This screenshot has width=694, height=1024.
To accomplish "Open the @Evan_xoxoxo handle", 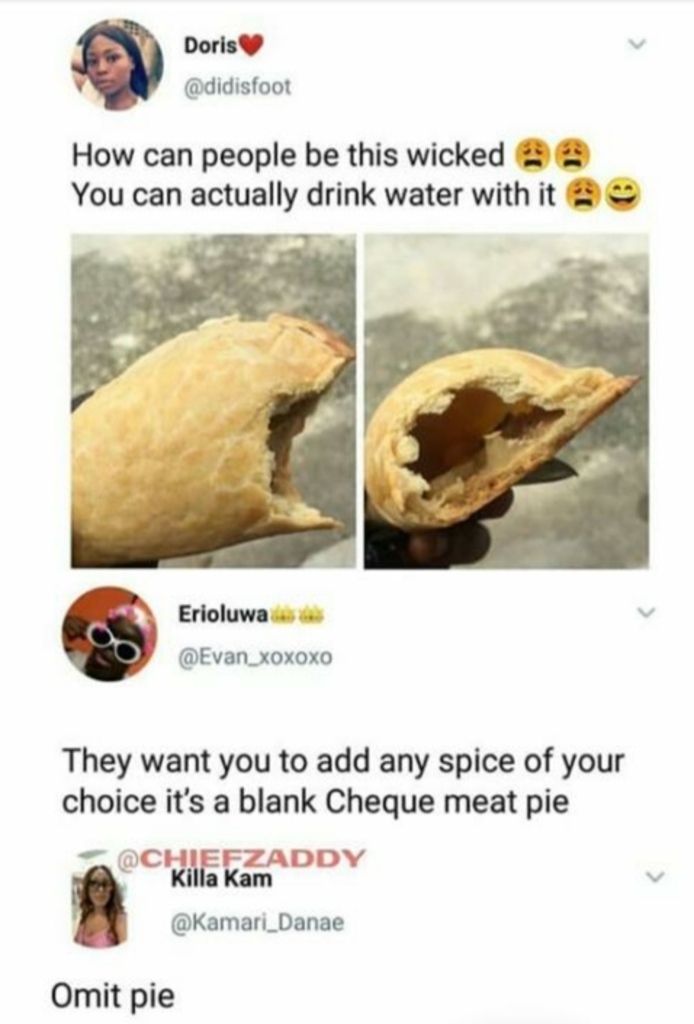I will pos(255,656).
